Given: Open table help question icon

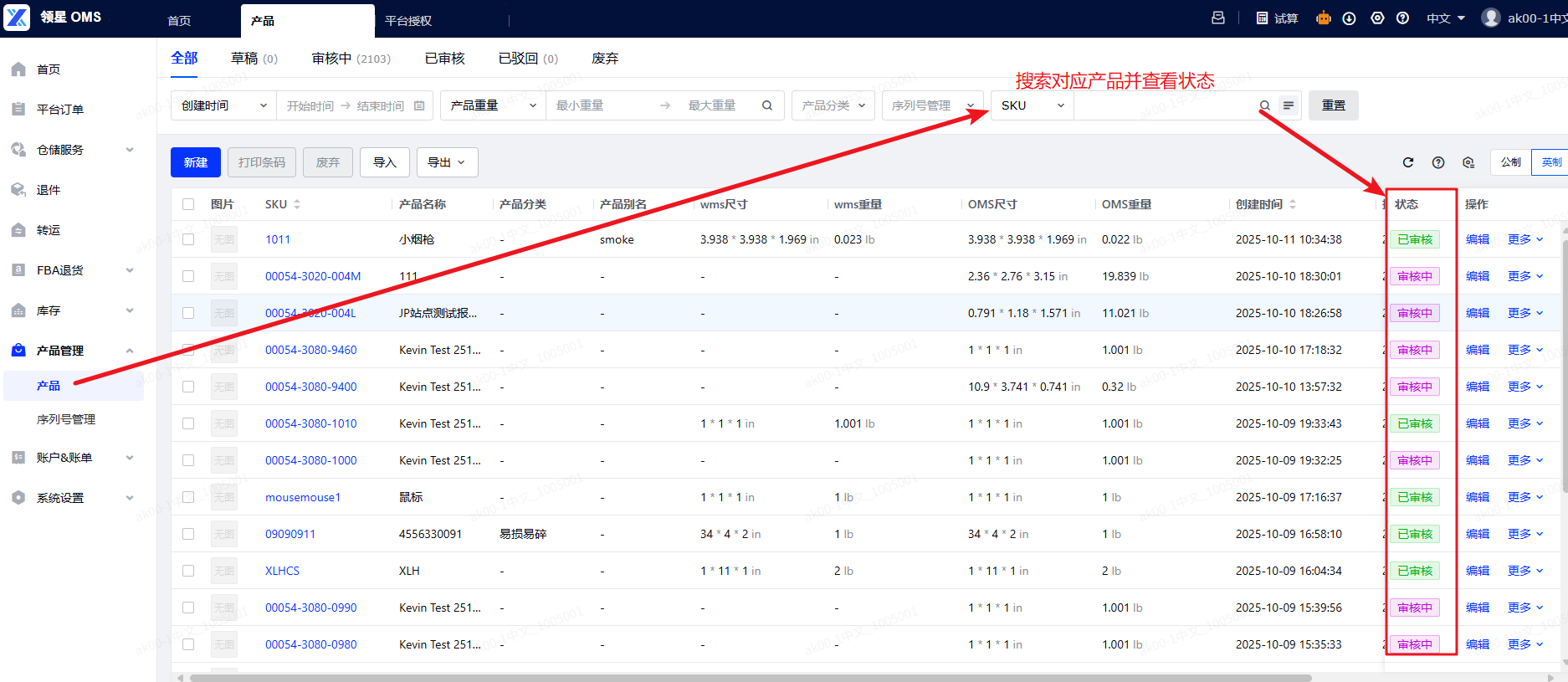Looking at the screenshot, I should (1438, 162).
